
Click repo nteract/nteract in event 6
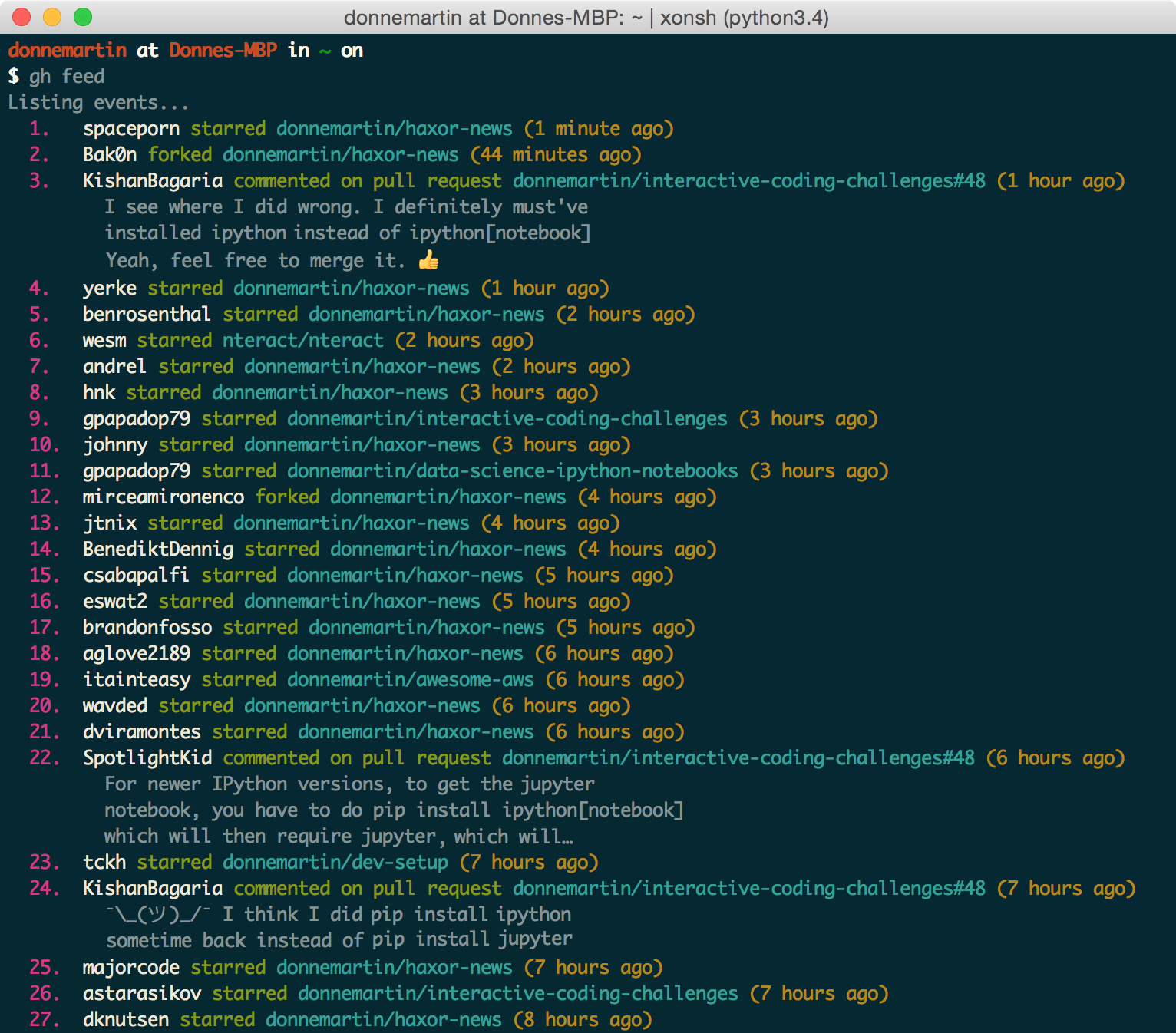pyautogui.click(x=303, y=340)
